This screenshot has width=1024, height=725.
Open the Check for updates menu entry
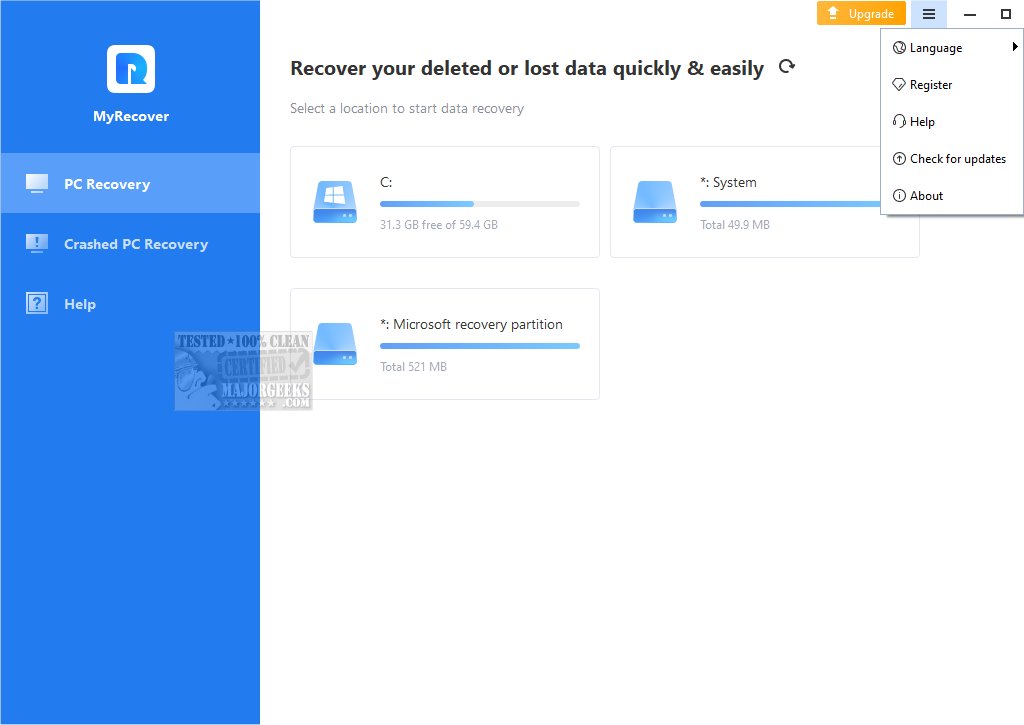(x=949, y=158)
